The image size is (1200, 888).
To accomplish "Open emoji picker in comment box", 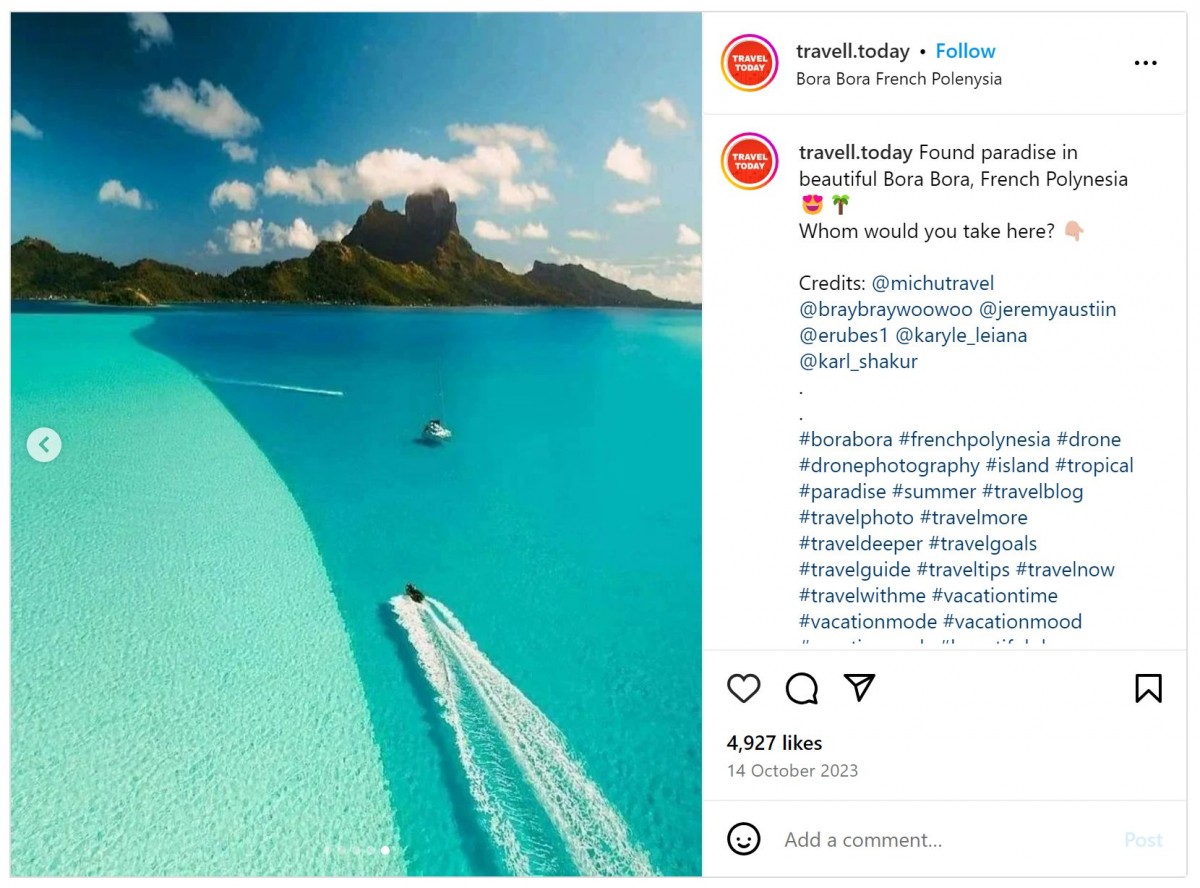I will [x=743, y=839].
